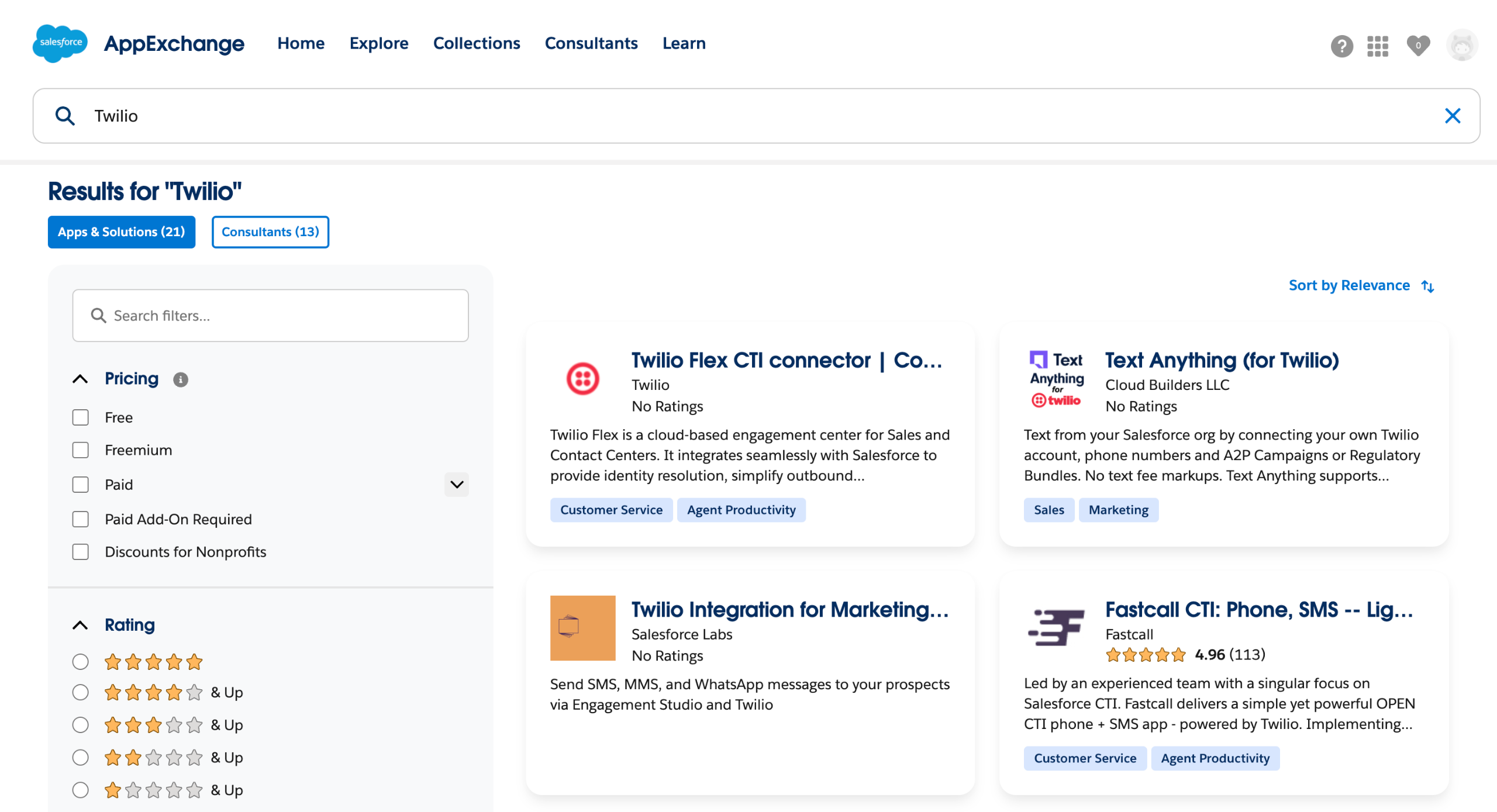Clear the Twilio search with X icon
The image size is (1497, 812).
[1452, 116]
